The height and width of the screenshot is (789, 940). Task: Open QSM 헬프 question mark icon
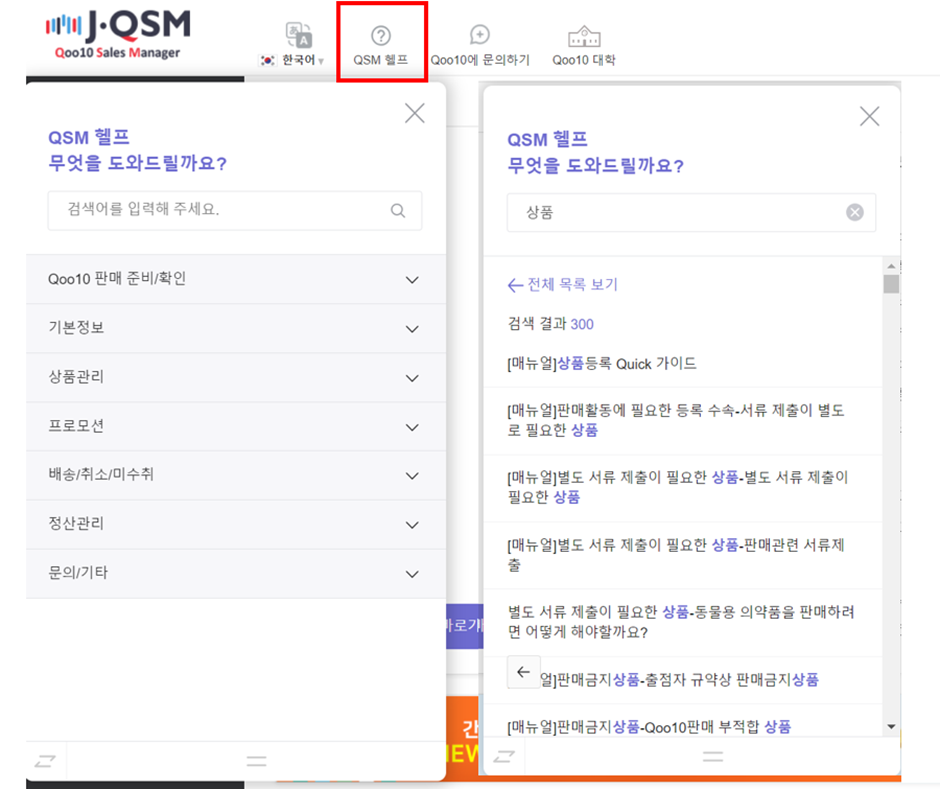[x=381, y=35]
